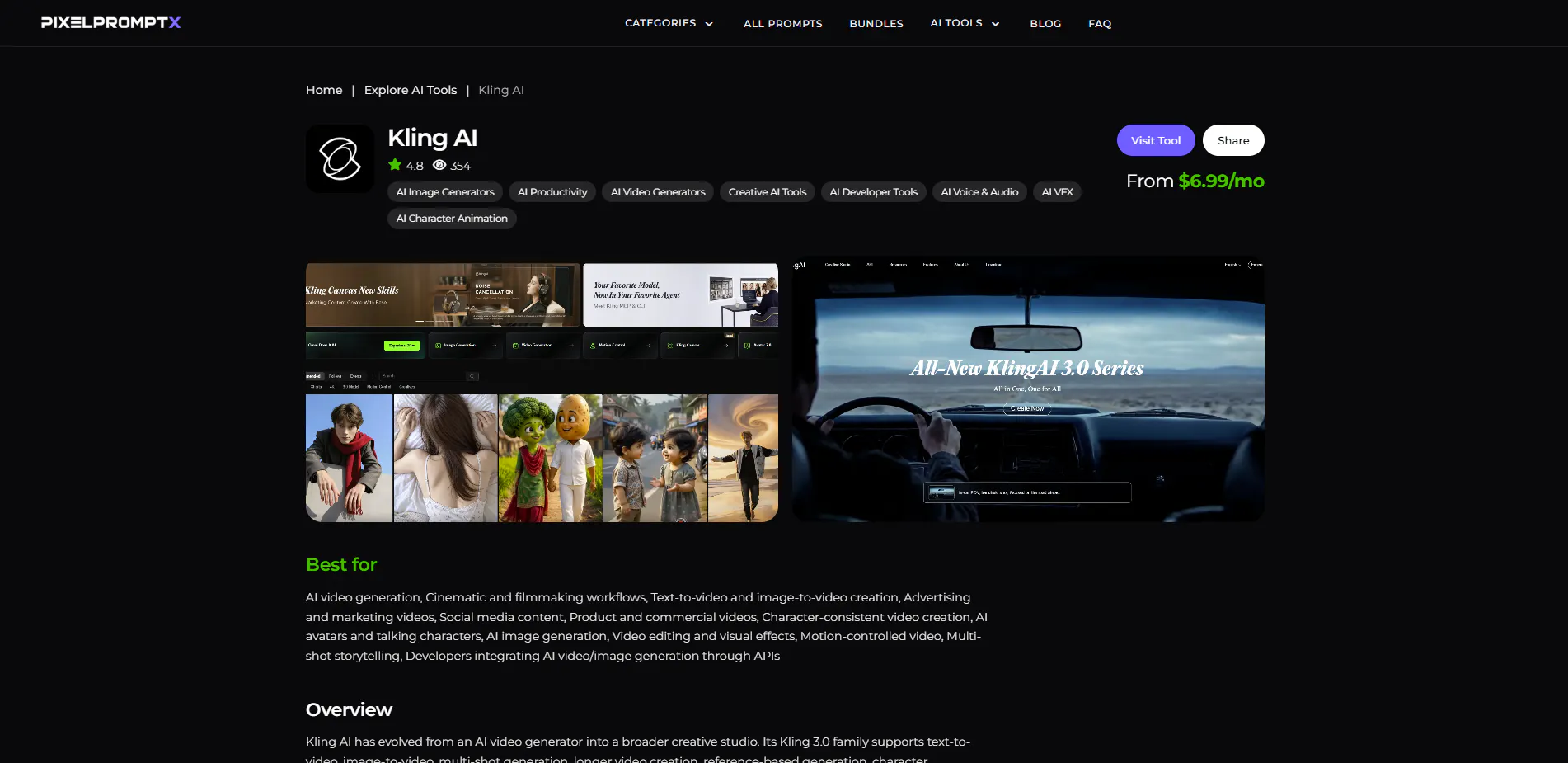The image size is (1568, 763).
Task: Click the Visit Tool button
Action: click(x=1156, y=140)
